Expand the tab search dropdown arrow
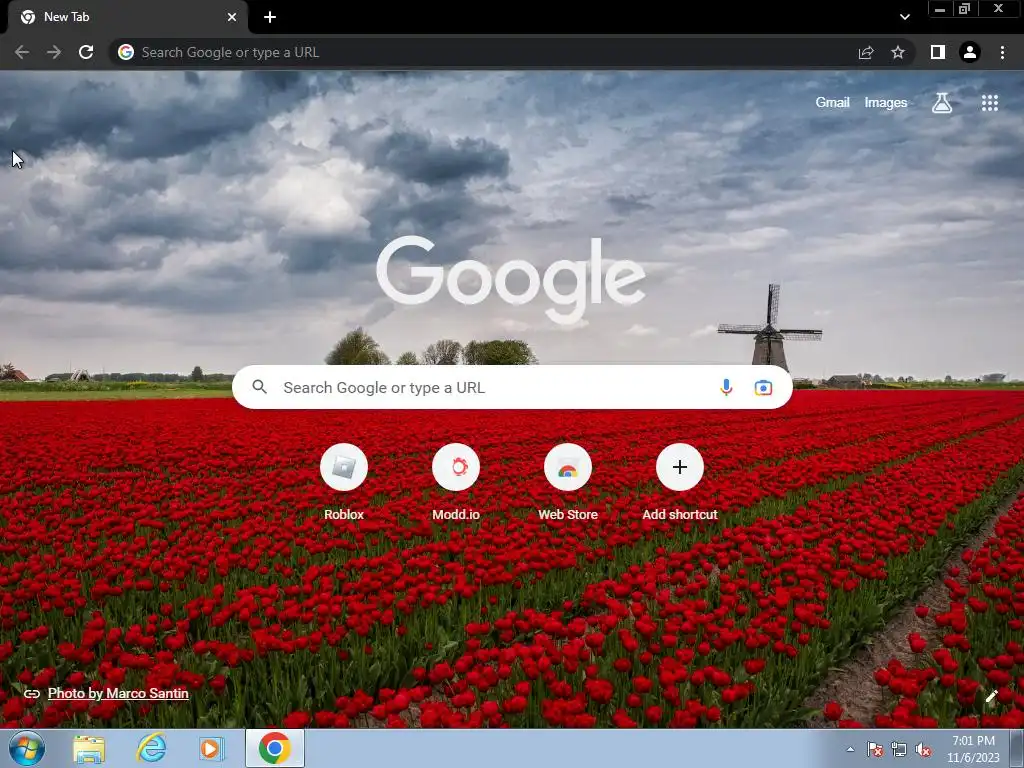 point(904,17)
